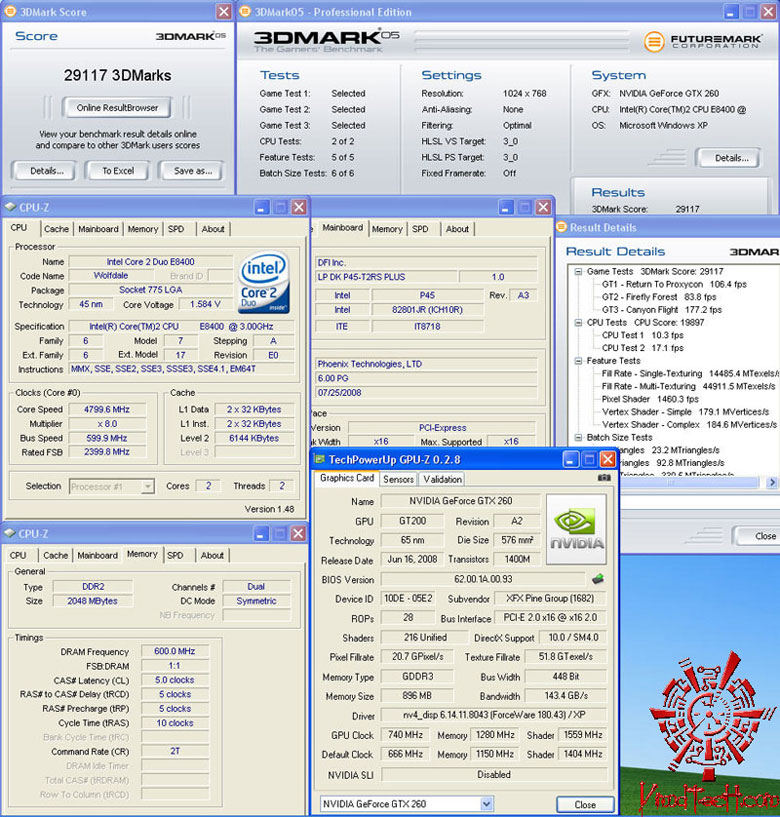Image resolution: width=780 pixels, height=817 pixels.
Task: Click the Result Details title bar icon
Action: coord(562,227)
